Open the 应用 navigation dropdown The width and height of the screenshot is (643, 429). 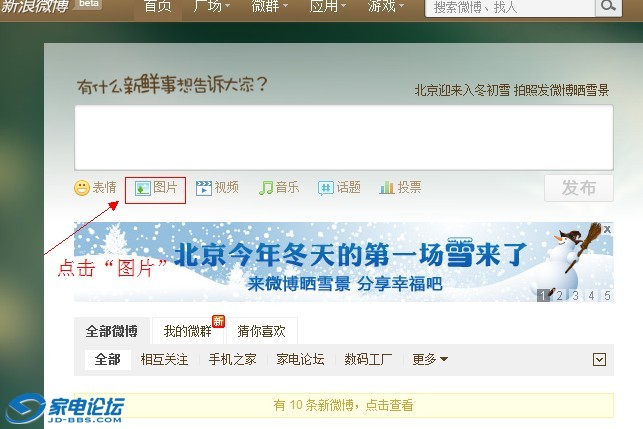328,7
